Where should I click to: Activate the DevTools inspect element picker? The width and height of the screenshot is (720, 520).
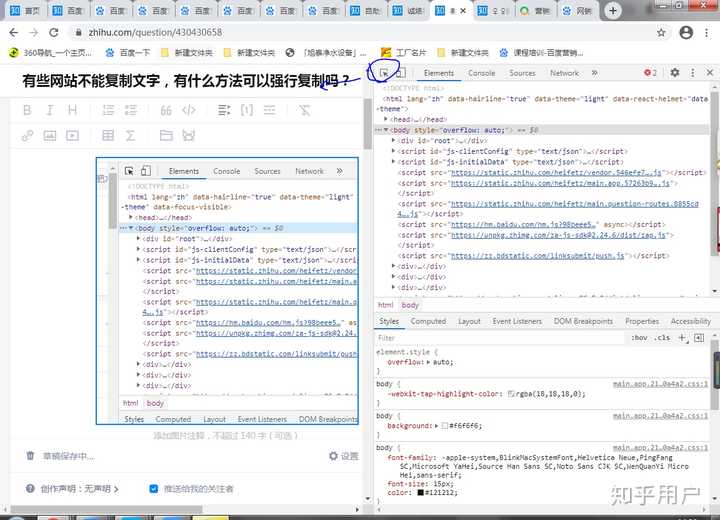tap(384, 73)
